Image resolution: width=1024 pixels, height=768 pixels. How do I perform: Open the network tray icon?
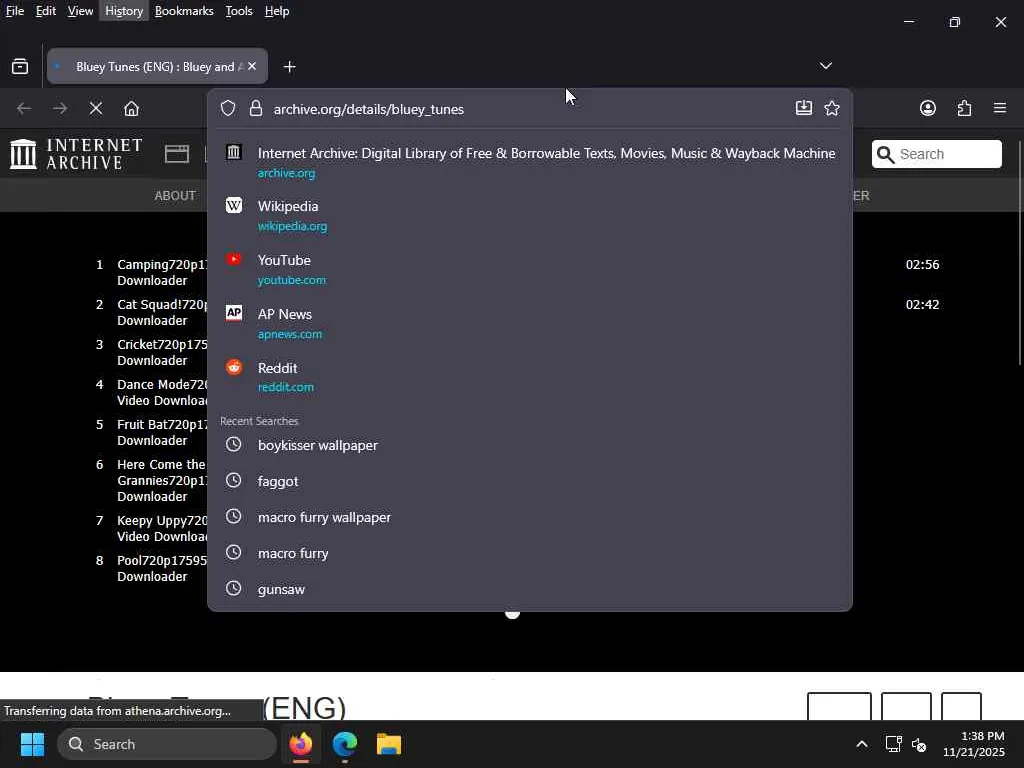coord(893,744)
